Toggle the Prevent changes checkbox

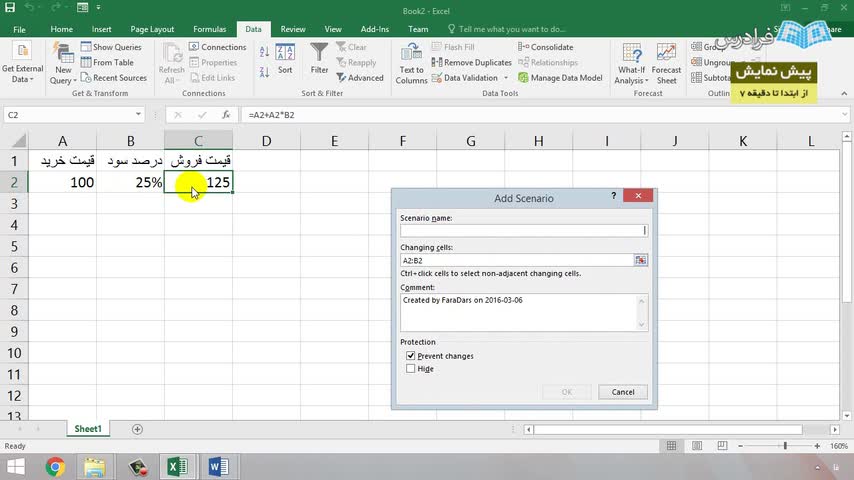(x=411, y=356)
